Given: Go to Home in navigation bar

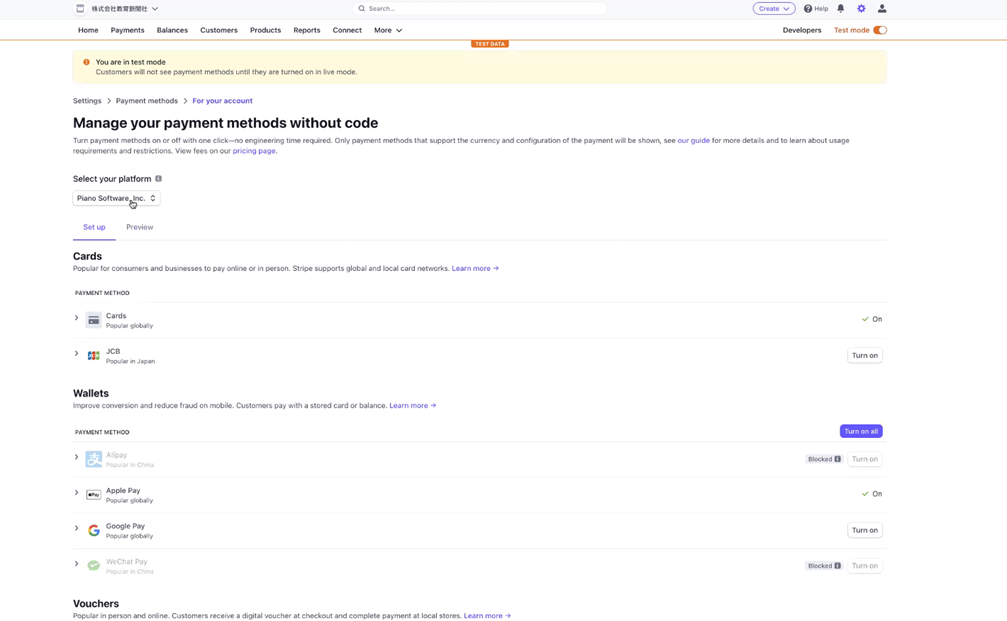Looking at the screenshot, I should pos(88,30).
